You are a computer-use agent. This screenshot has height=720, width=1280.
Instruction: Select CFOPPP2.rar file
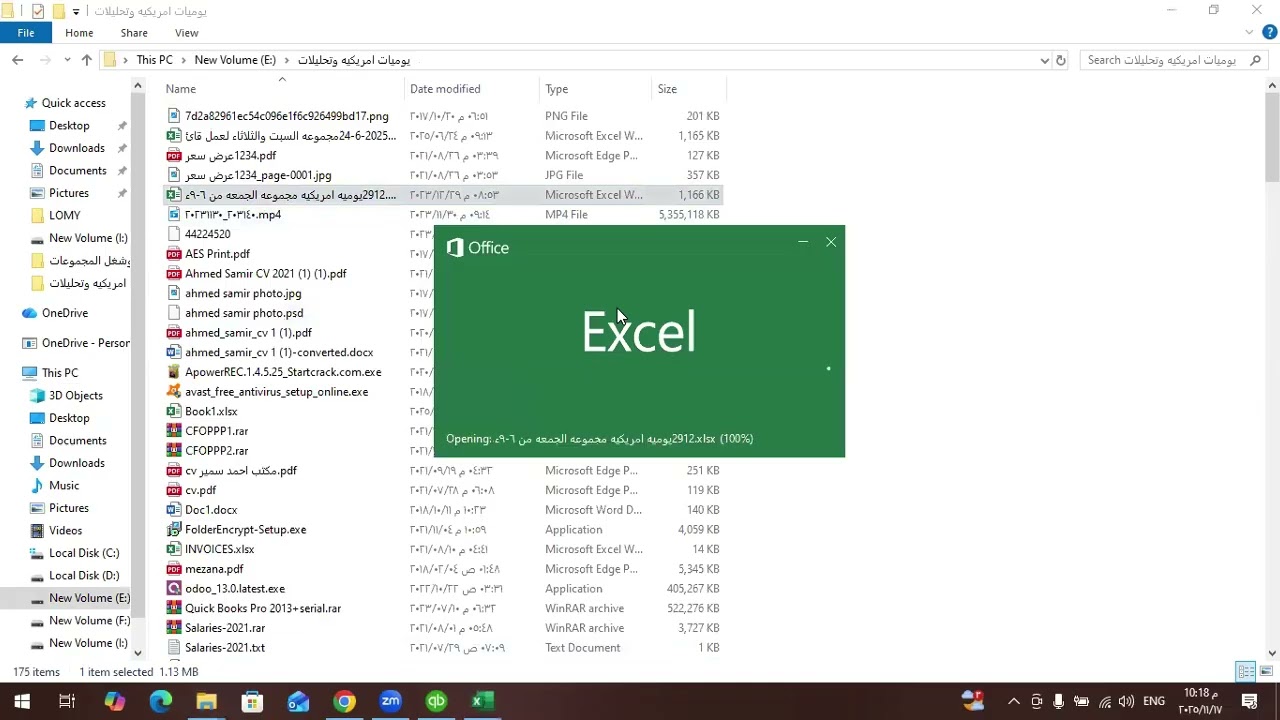click(x=216, y=451)
